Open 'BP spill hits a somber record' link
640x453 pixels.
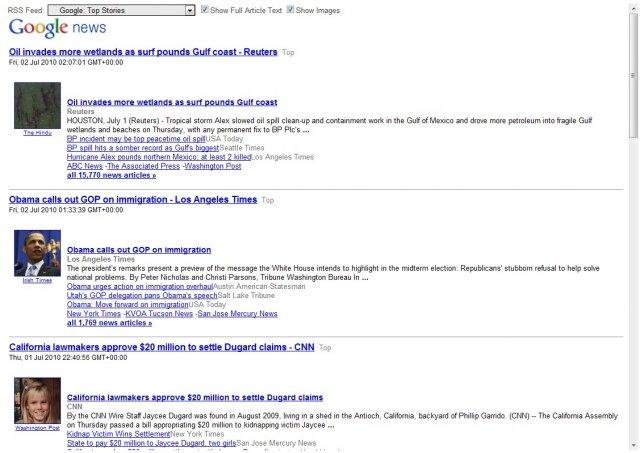pyautogui.click(x=143, y=148)
